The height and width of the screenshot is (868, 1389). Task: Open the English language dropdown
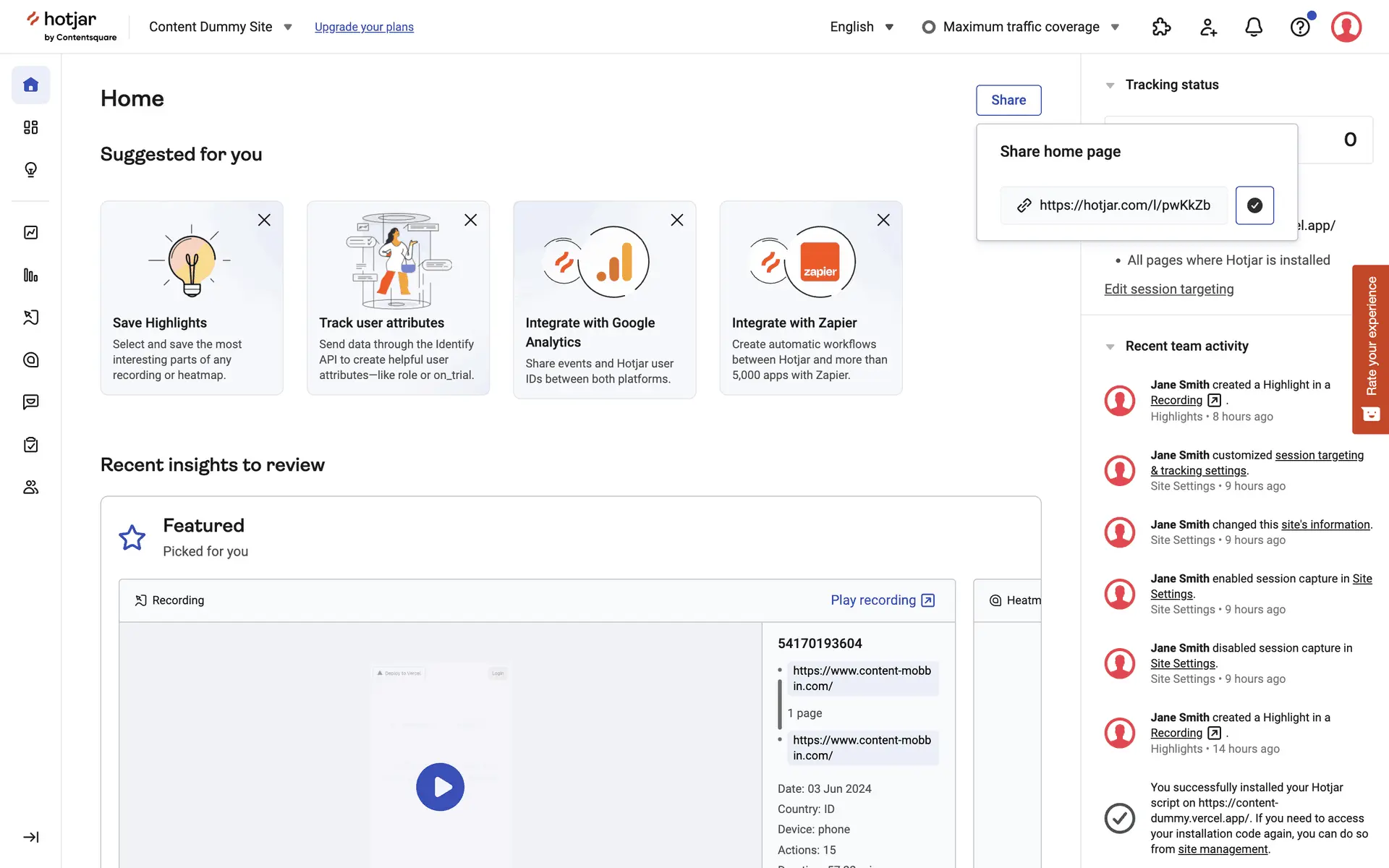(861, 27)
